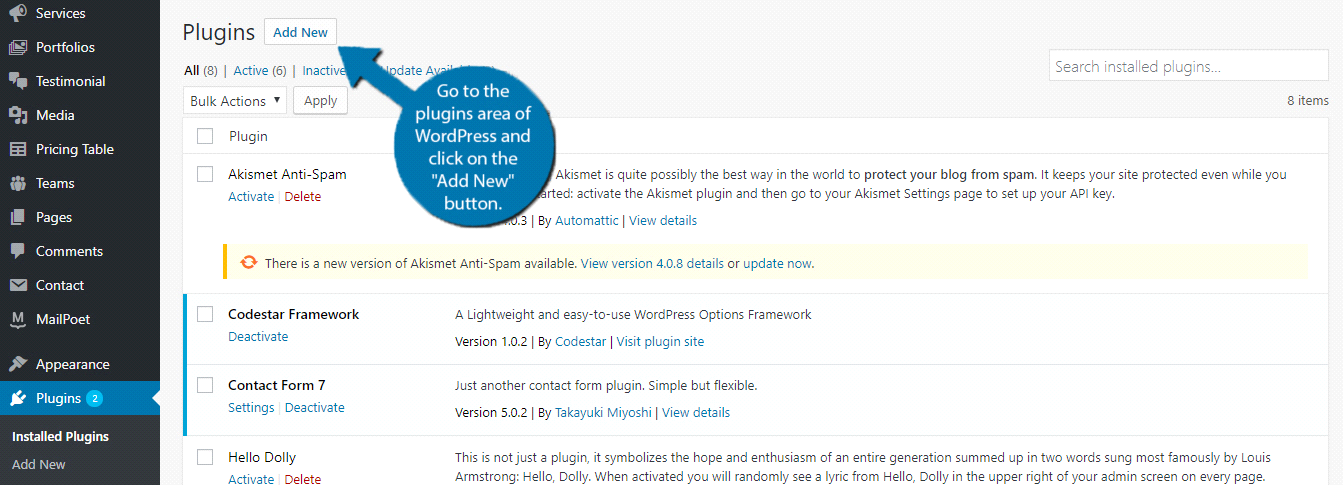The height and width of the screenshot is (485, 1343).
Task: Select the Testimonial speech bubble icon
Action: 18,81
